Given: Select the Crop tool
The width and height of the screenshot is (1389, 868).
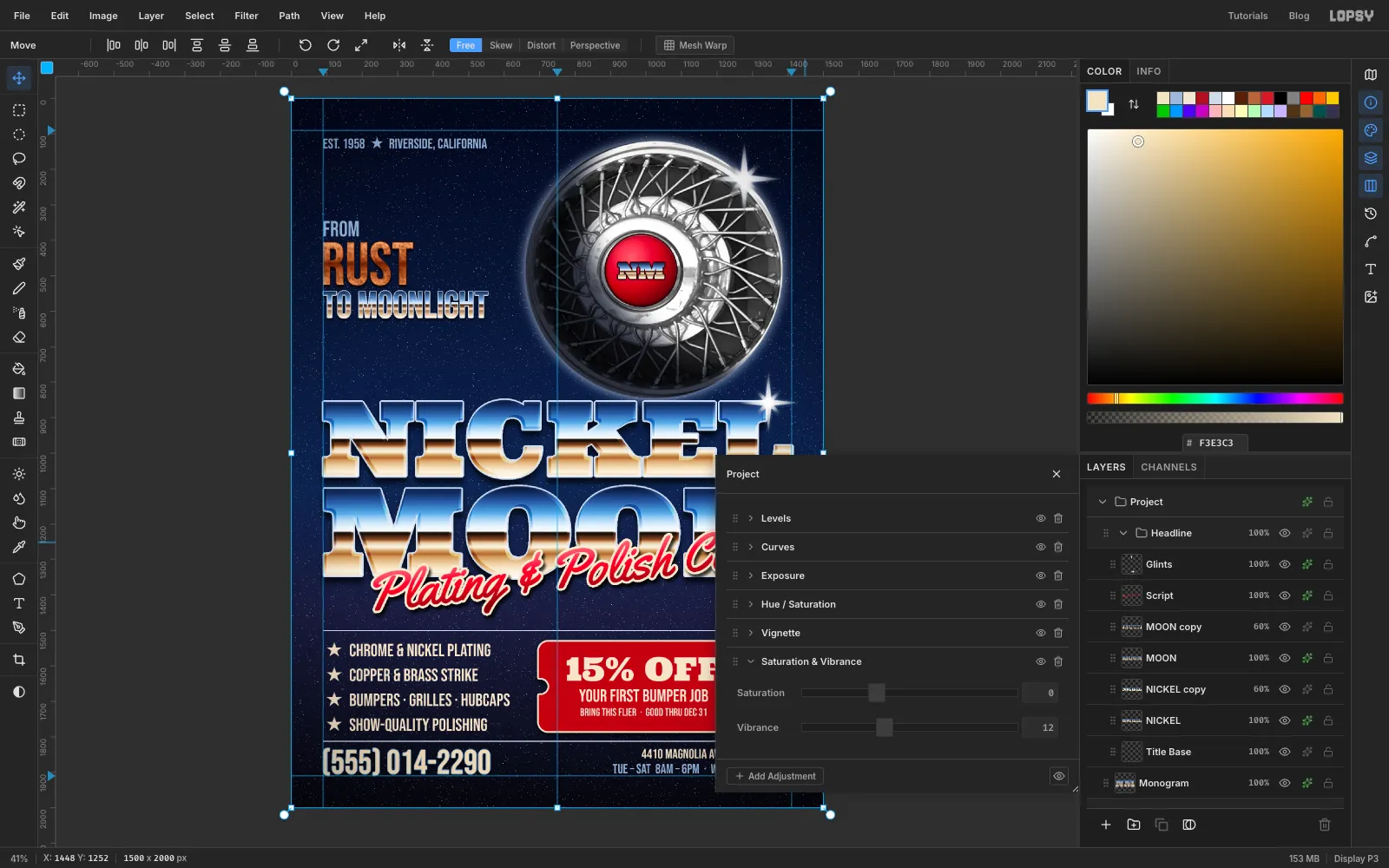Looking at the screenshot, I should 19,660.
